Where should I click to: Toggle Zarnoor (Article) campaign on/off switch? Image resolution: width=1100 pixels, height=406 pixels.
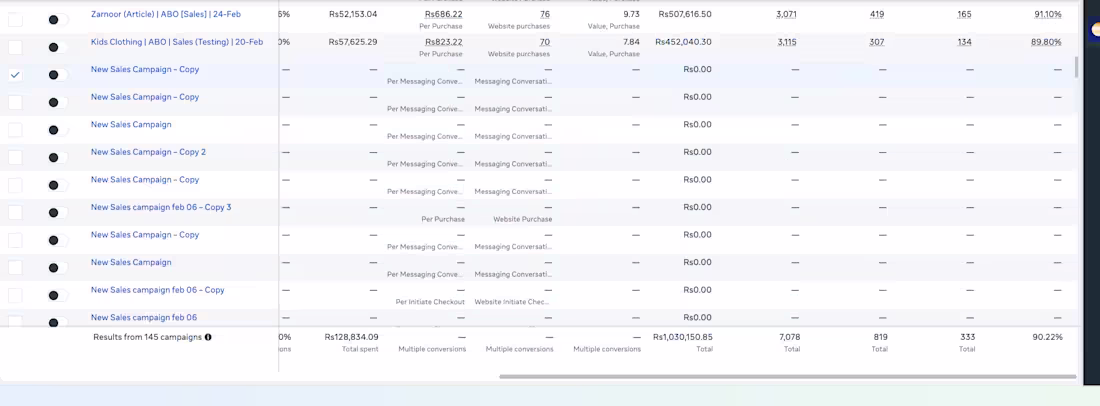coord(57,20)
